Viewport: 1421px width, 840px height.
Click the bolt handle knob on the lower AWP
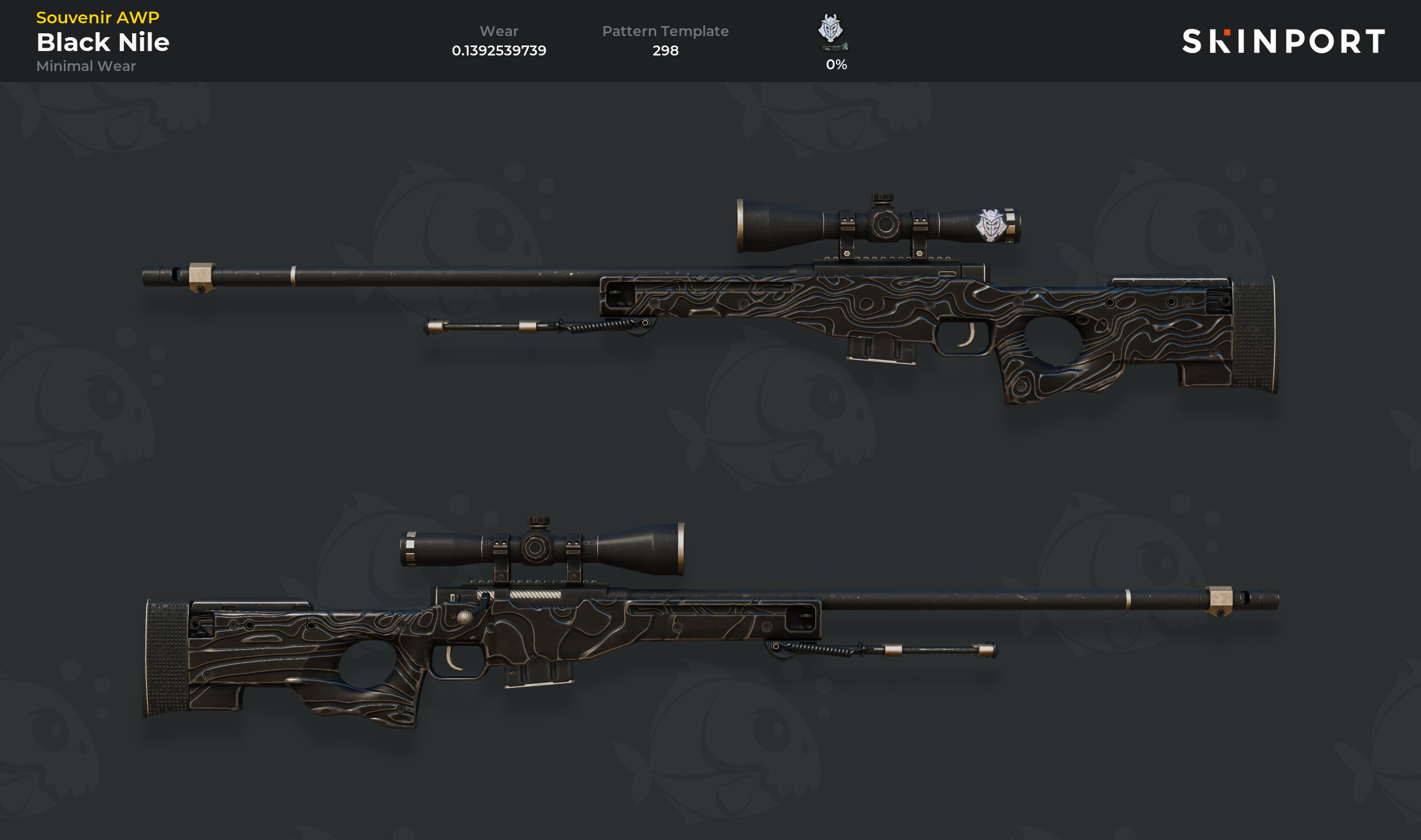(464, 616)
